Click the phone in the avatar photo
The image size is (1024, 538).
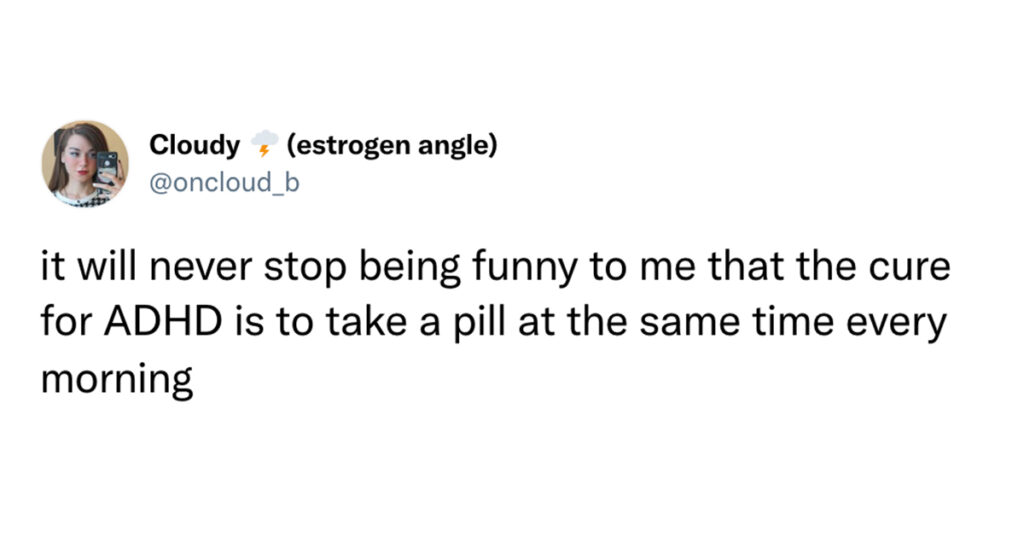pos(107,168)
